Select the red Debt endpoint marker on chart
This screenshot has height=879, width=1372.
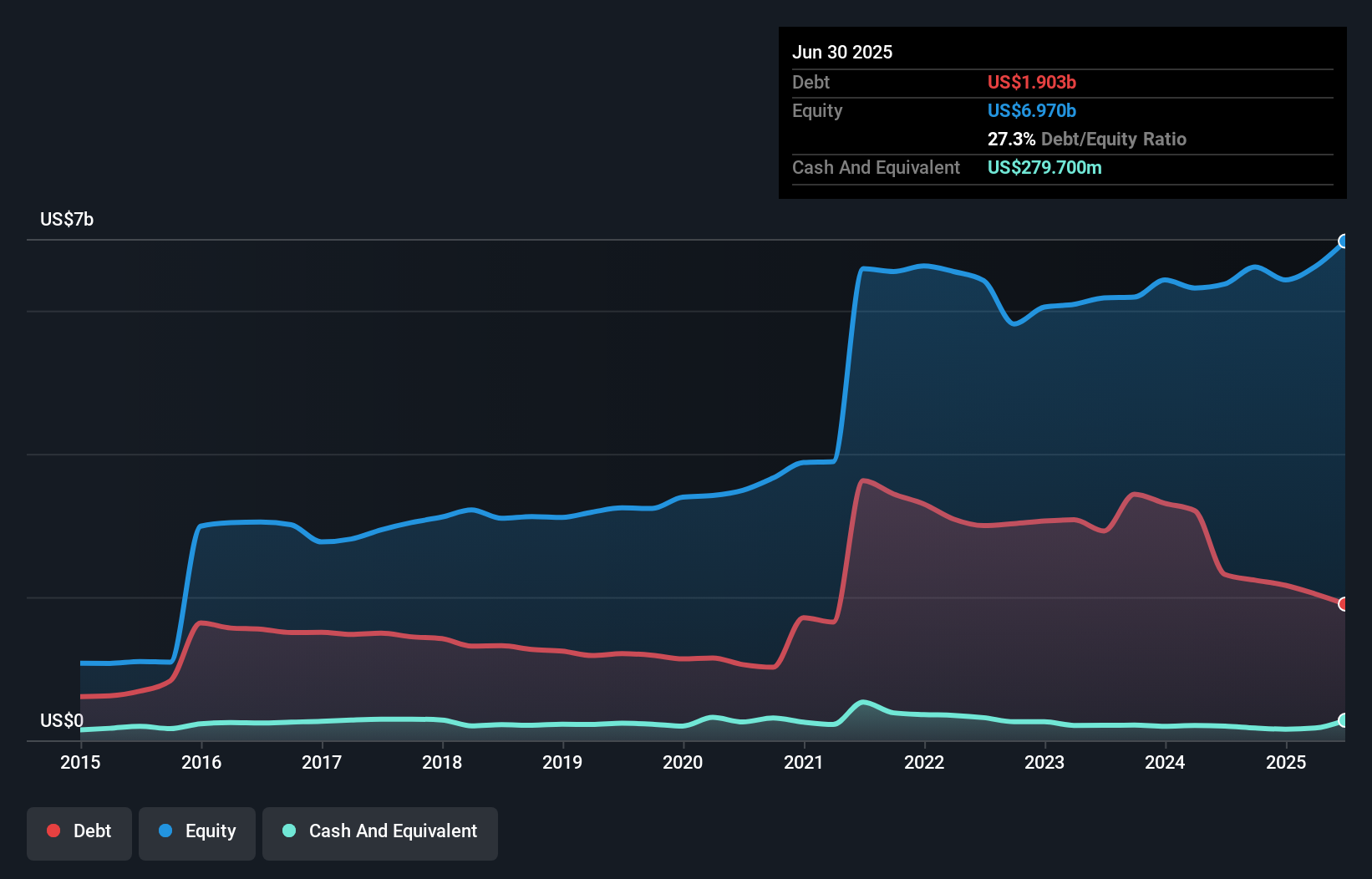tap(1344, 604)
